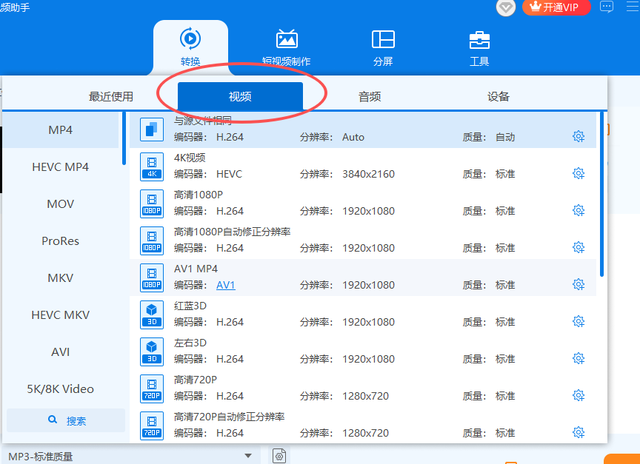Open settings gear for 左右3D preset
640x464 pixels.
(578, 358)
